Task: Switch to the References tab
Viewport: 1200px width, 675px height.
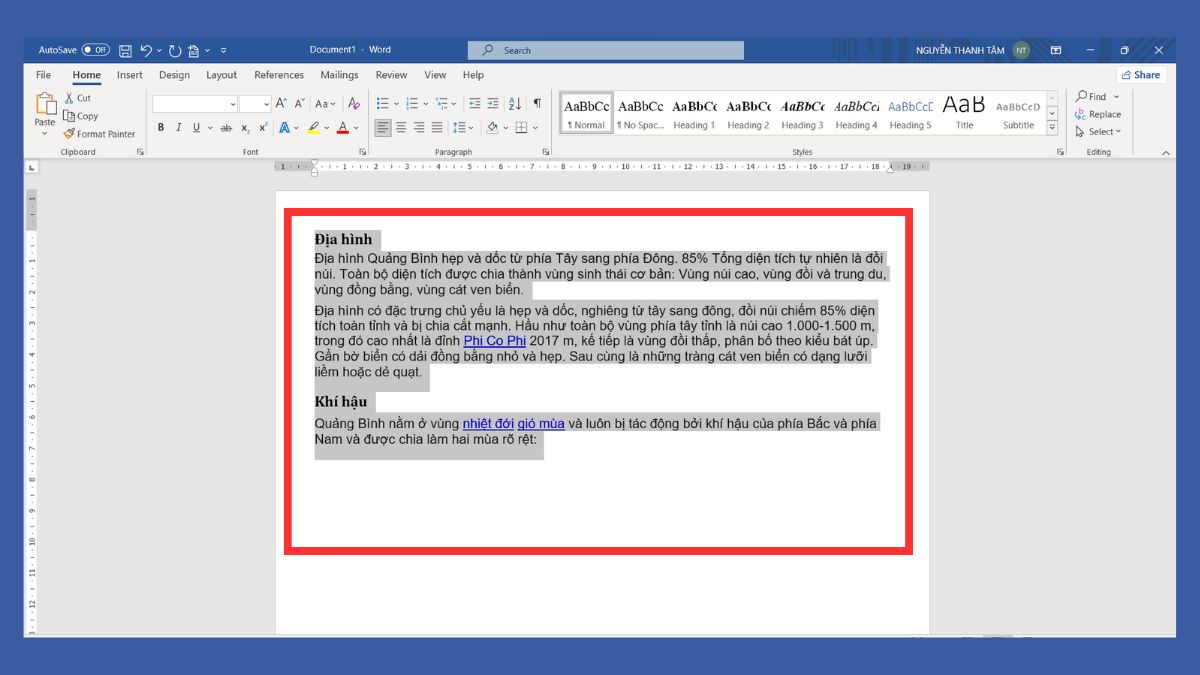Action: coord(279,75)
